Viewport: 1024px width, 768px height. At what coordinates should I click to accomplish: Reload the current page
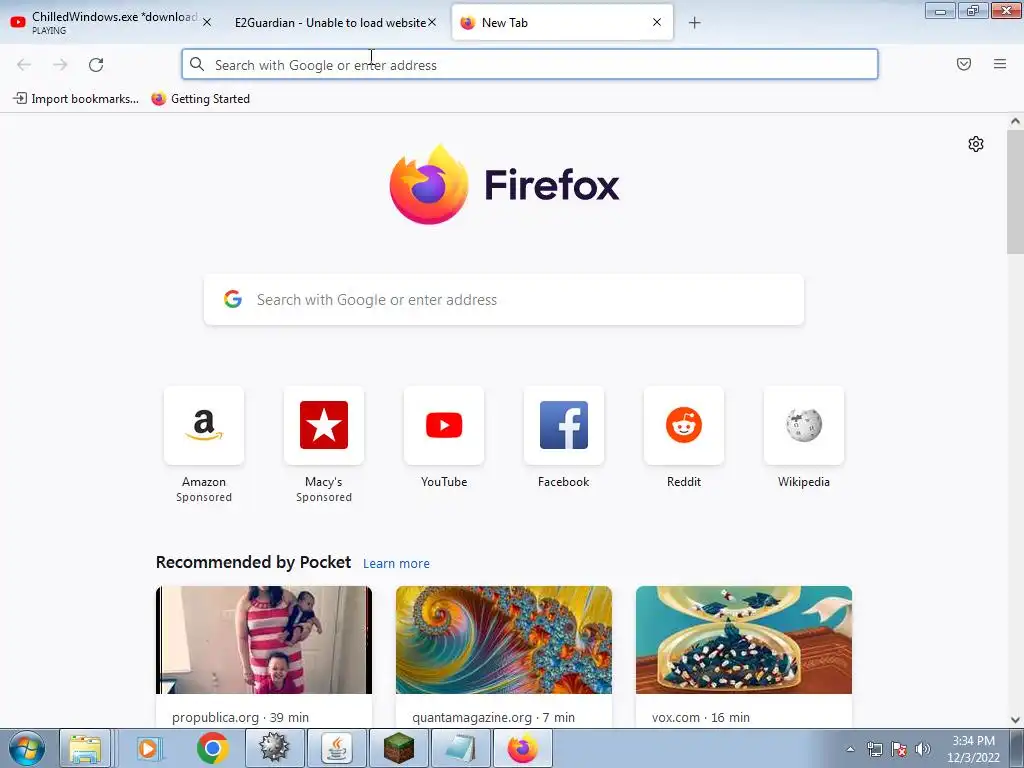click(96, 65)
